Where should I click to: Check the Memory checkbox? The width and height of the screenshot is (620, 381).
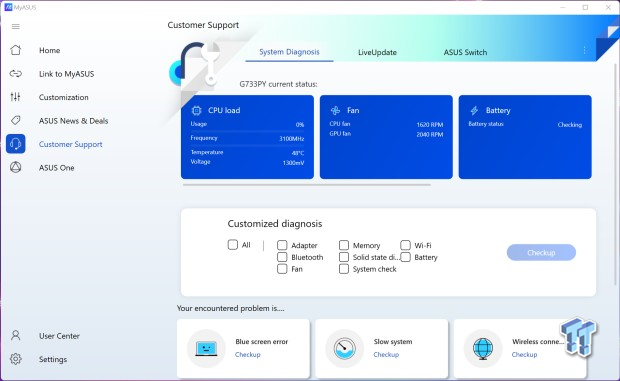click(x=344, y=245)
